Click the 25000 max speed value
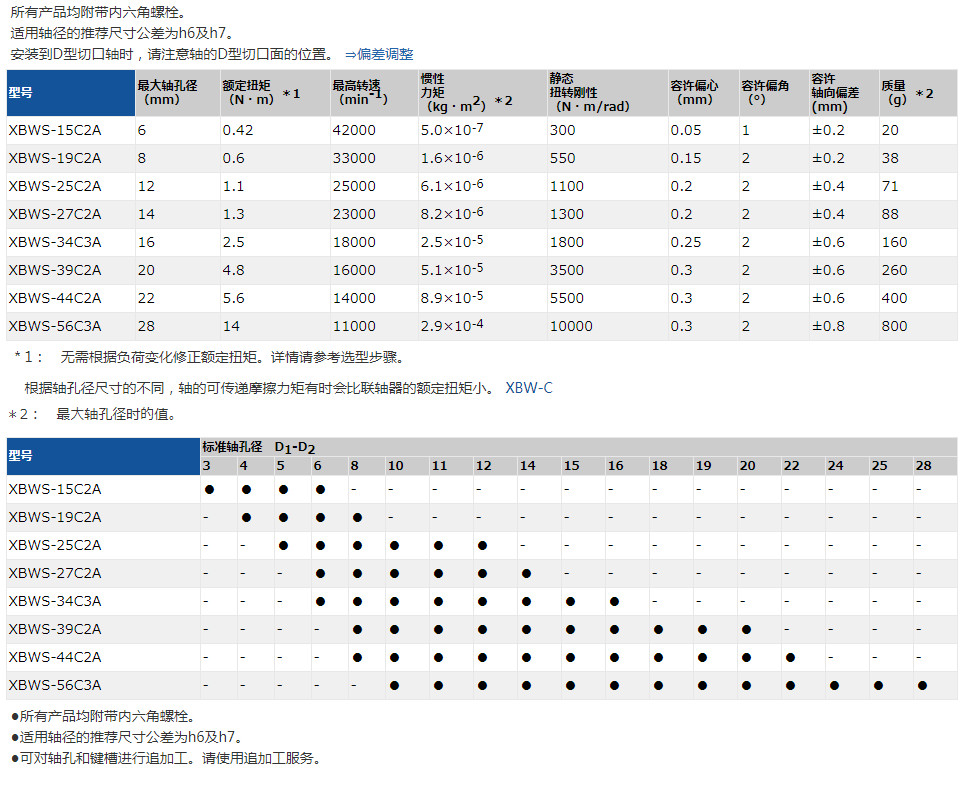This screenshot has height=796, width=964. 354,186
